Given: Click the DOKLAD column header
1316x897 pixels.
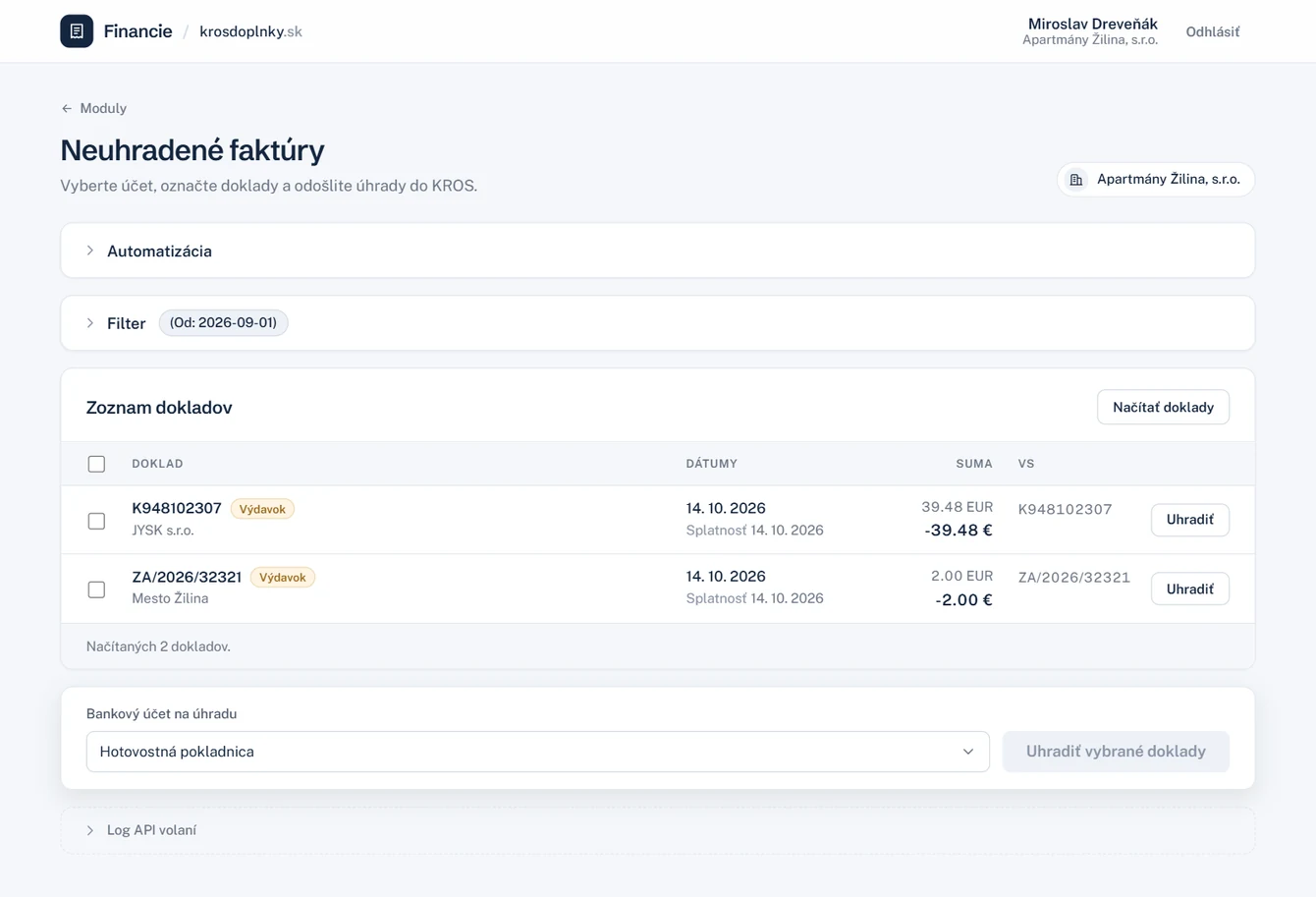Looking at the screenshot, I should click(157, 464).
